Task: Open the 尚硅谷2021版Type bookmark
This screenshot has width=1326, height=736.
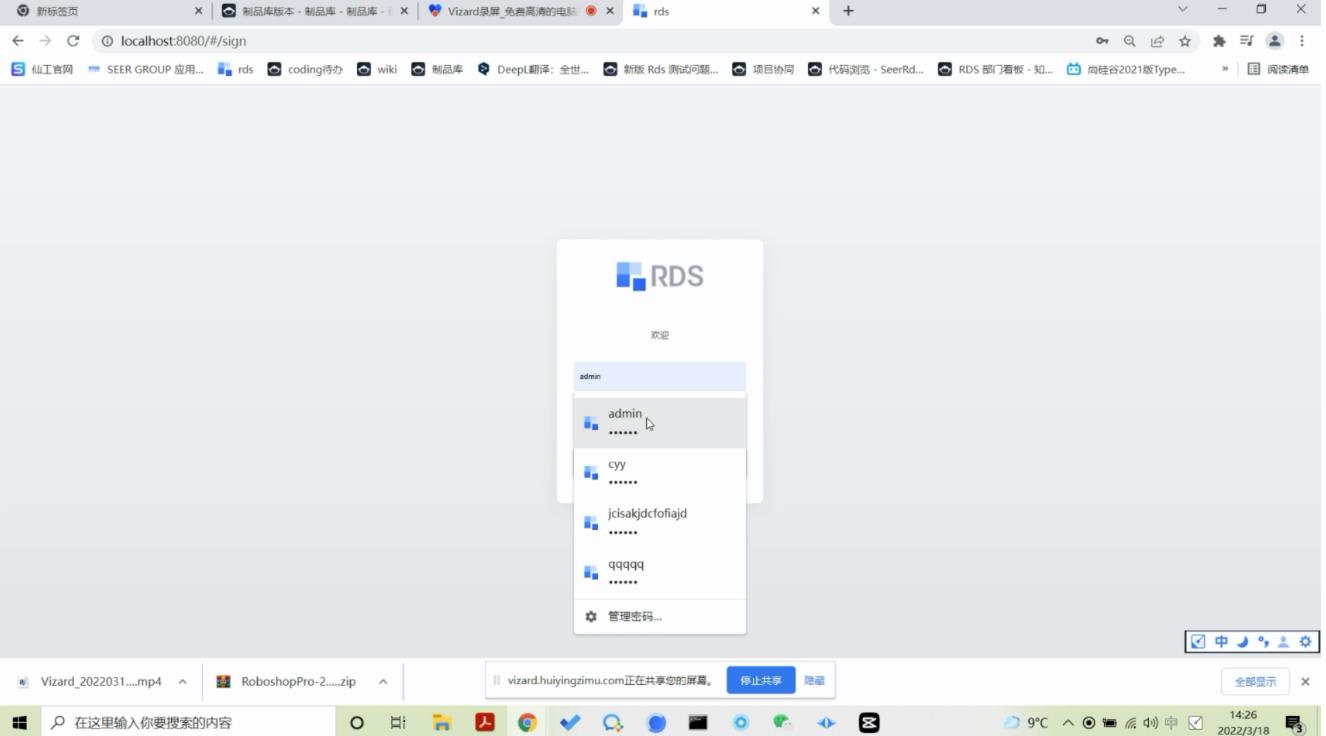Action: click(x=1126, y=69)
